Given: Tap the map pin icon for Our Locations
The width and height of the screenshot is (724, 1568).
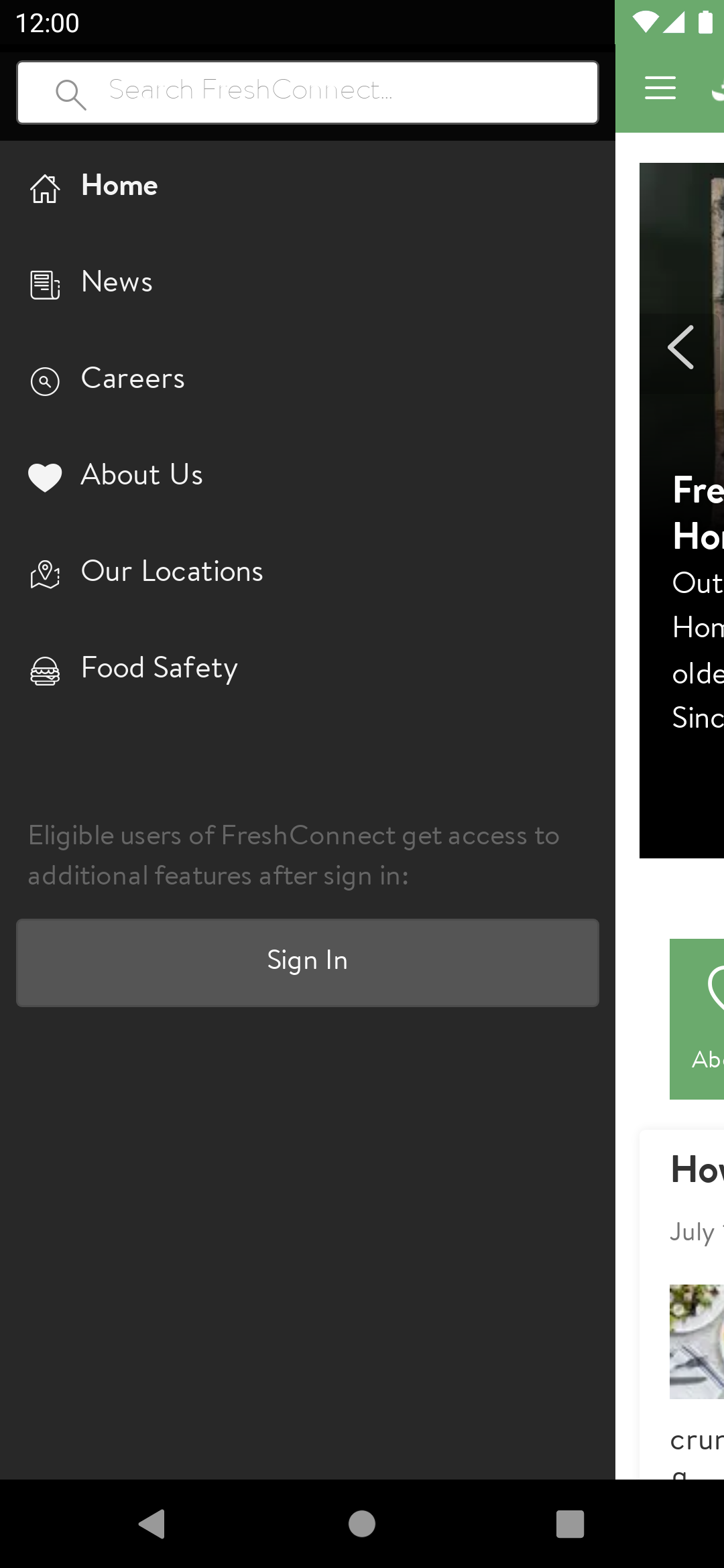Looking at the screenshot, I should [x=45, y=574].
